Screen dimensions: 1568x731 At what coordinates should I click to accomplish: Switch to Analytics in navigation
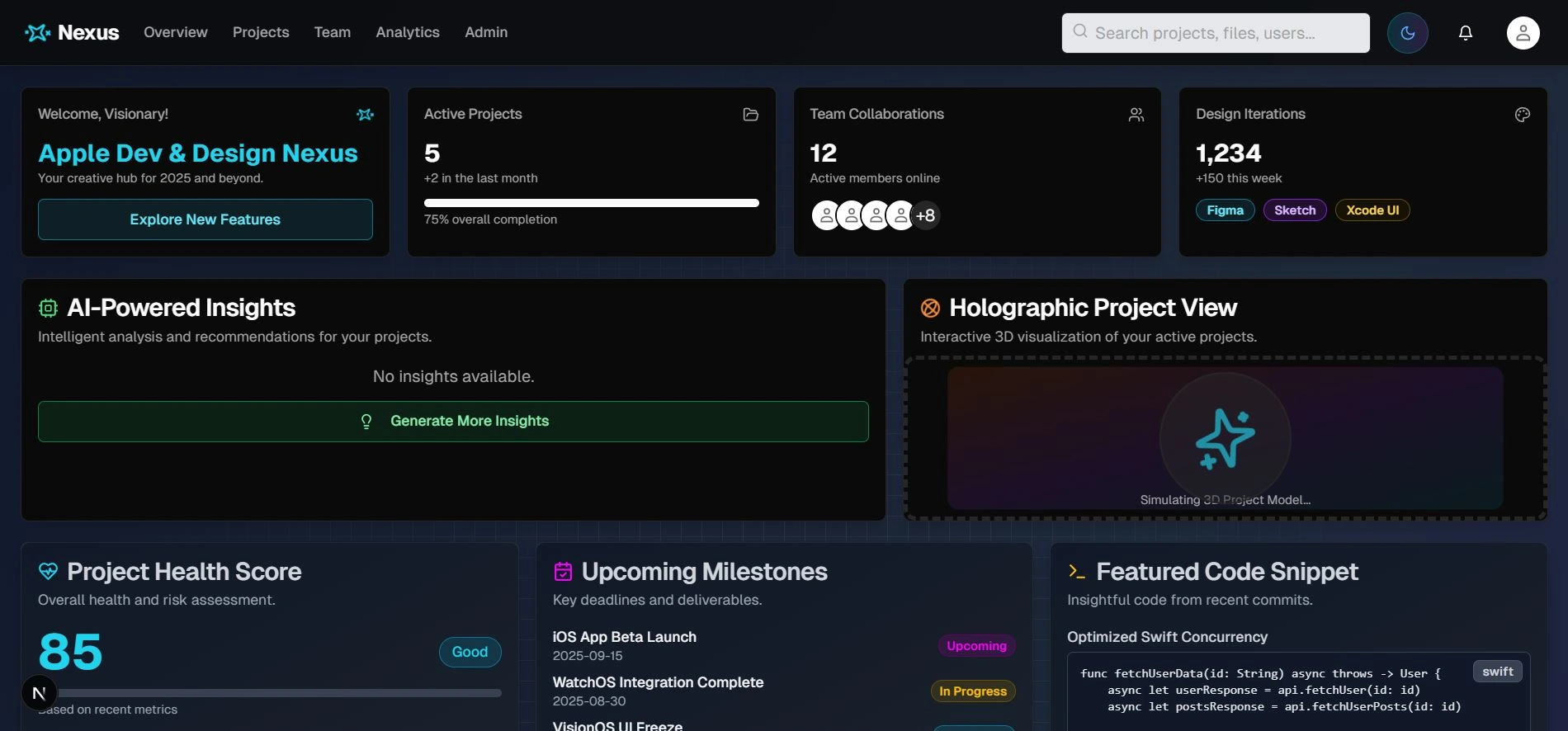pos(408,32)
